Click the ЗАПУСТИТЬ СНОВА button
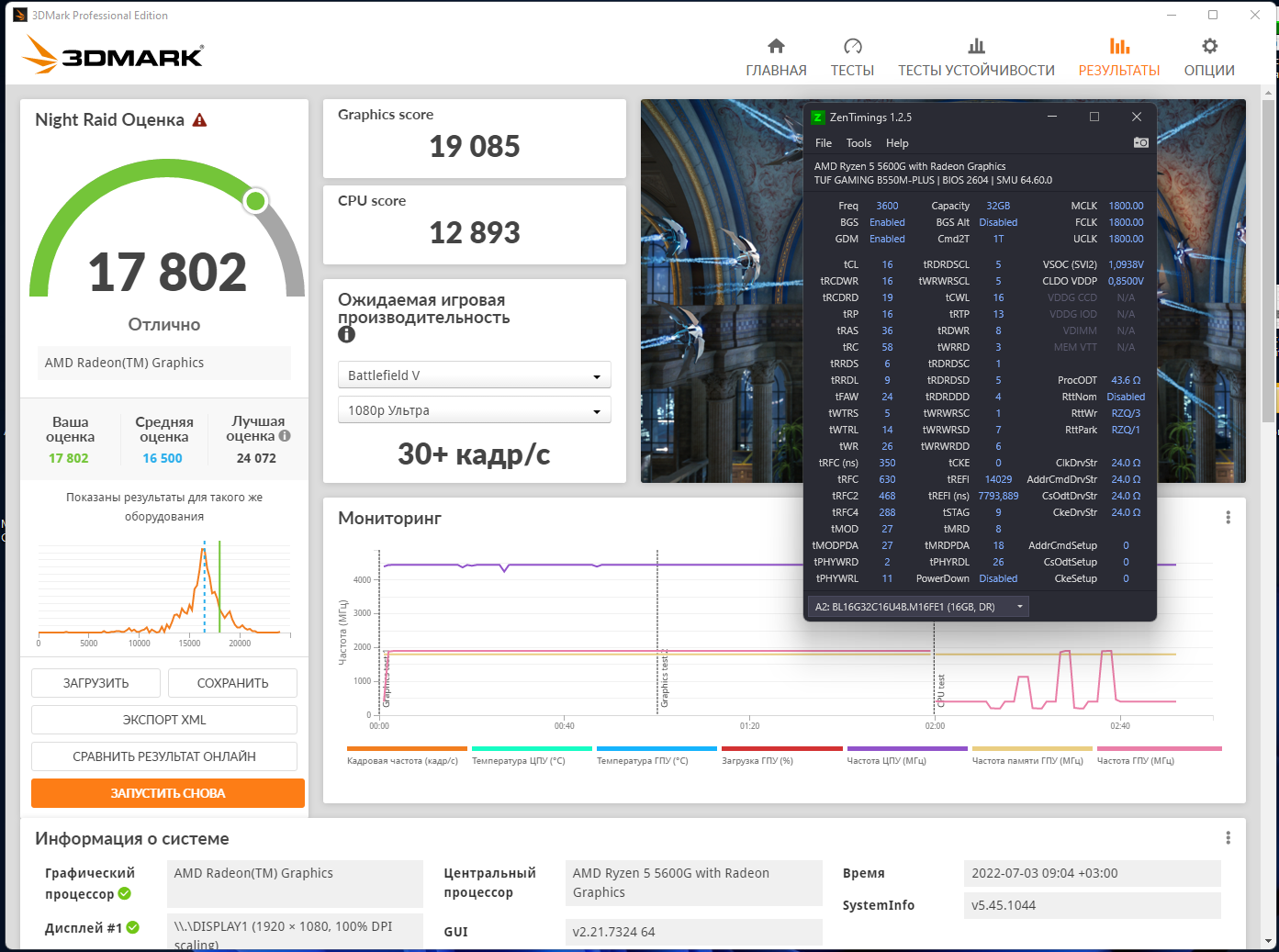The image size is (1279, 952). tap(168, 793)
